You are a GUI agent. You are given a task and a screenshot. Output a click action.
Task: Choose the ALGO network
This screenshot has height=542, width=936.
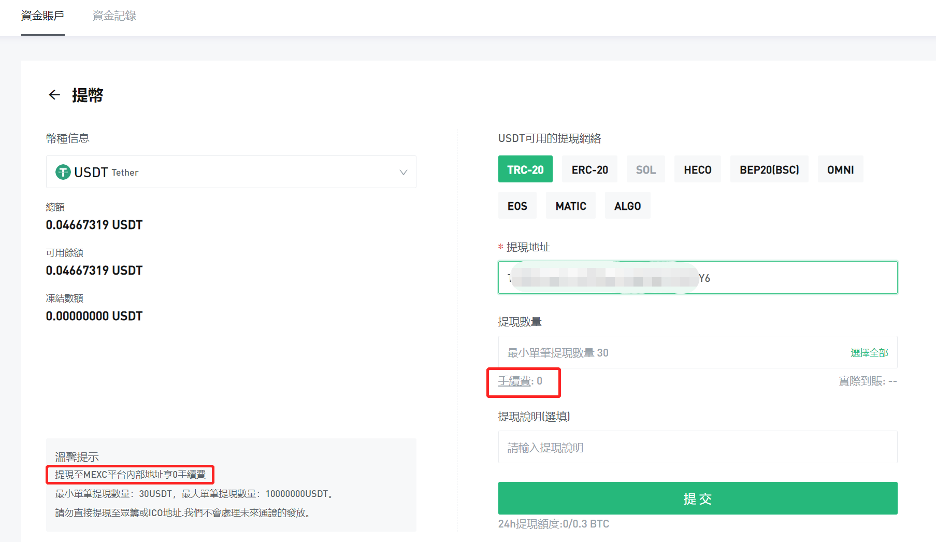click(628, 206)
